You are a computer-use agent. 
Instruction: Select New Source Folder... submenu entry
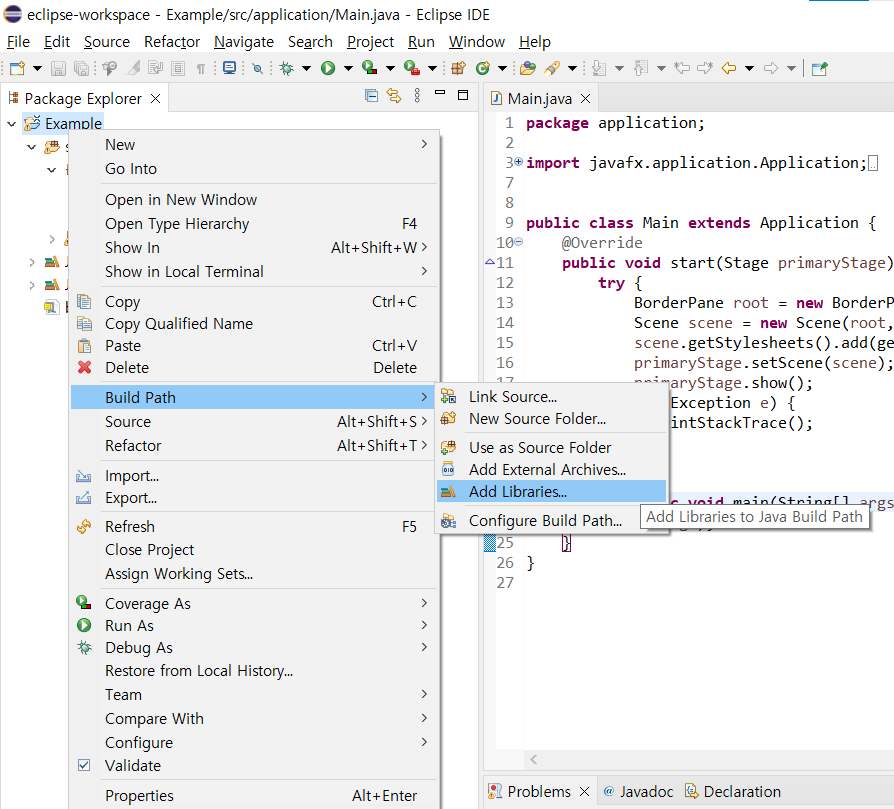click(551, 419)
